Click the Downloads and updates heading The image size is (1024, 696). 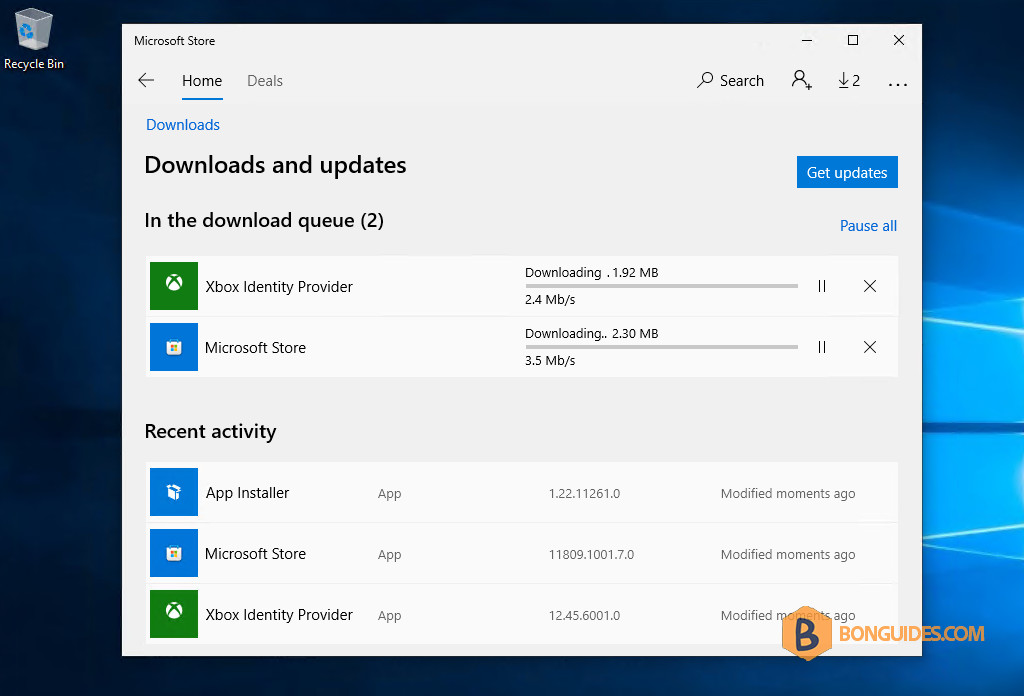click(x=275, y=165)
